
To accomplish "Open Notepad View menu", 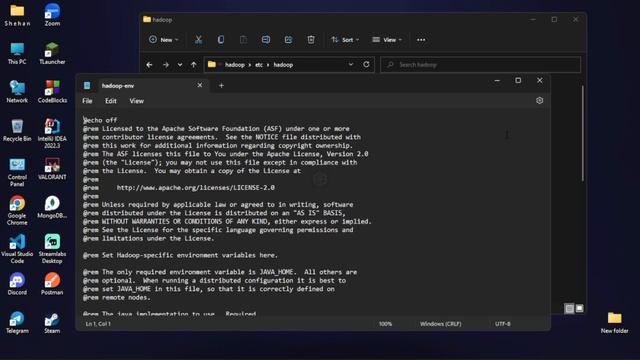I will point(137,101).
